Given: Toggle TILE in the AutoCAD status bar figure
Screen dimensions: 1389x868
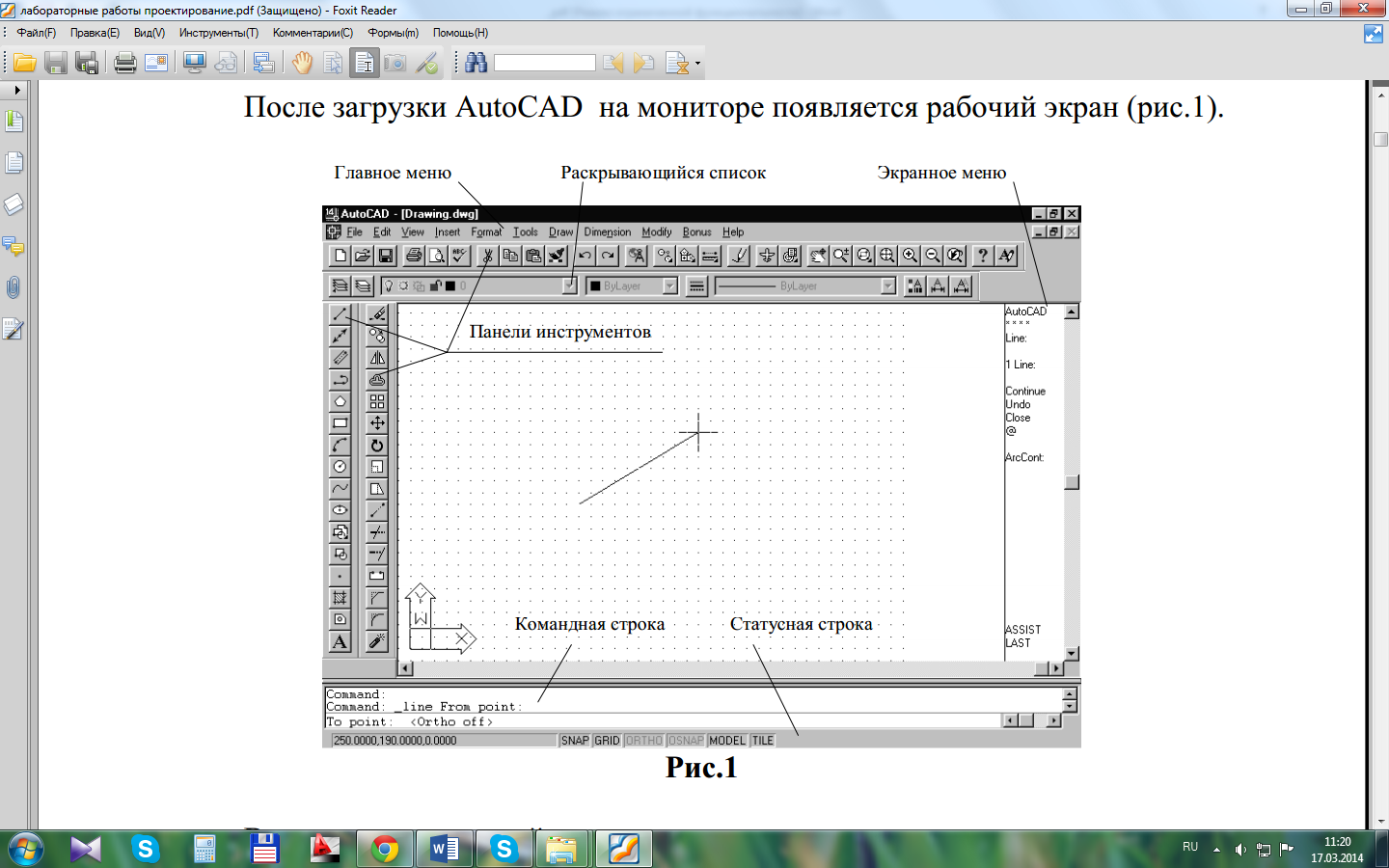Looking at the screenshot, I should [x=763, y=741].
